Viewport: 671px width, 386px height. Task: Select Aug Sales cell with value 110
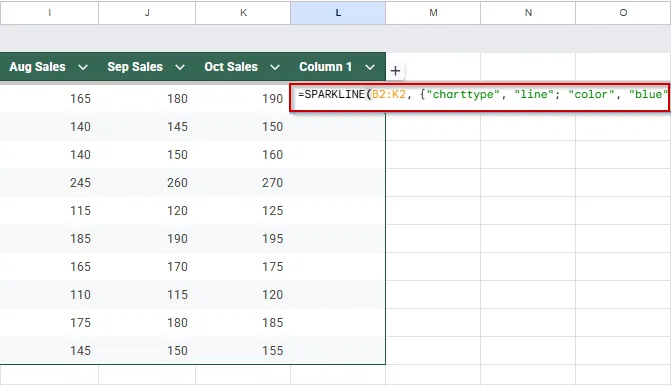point(49,295)
